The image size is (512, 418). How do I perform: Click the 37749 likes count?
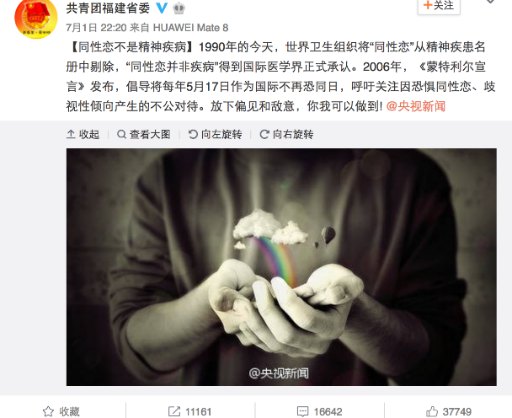(457, 412)
